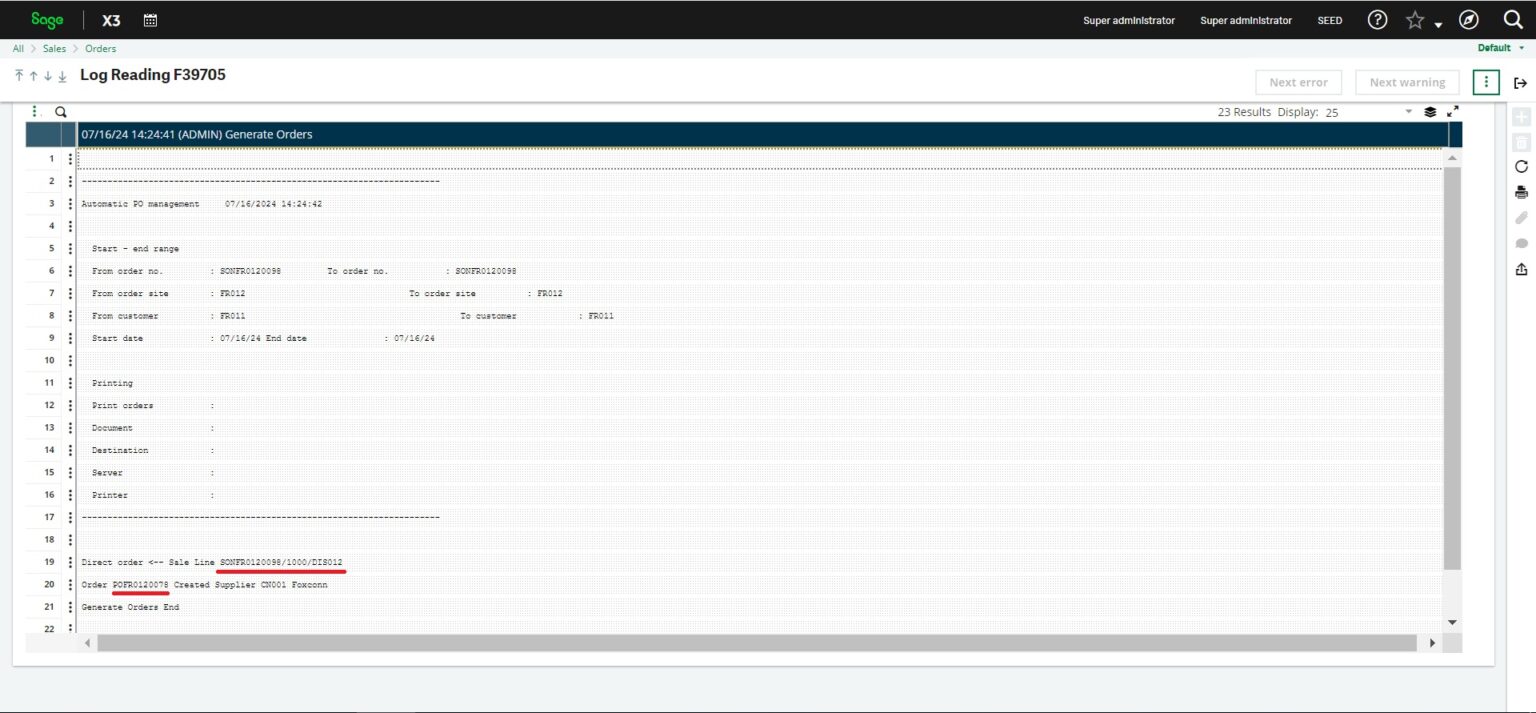
Task: Refresh the log reading record
Action: tap(1521, 166)
